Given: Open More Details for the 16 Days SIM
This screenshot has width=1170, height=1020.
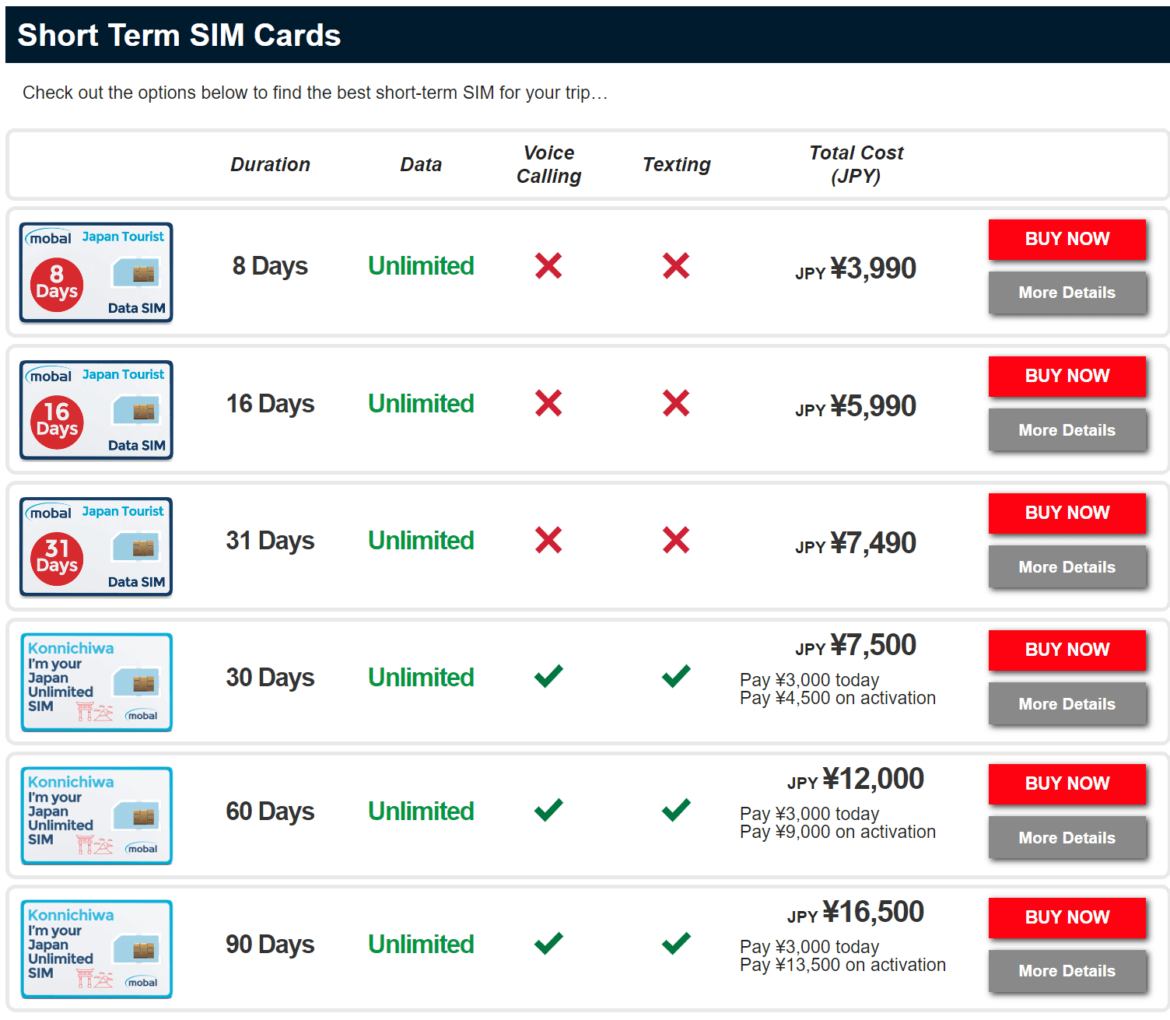Looking at the screenshot, I should coord(1067,430).
